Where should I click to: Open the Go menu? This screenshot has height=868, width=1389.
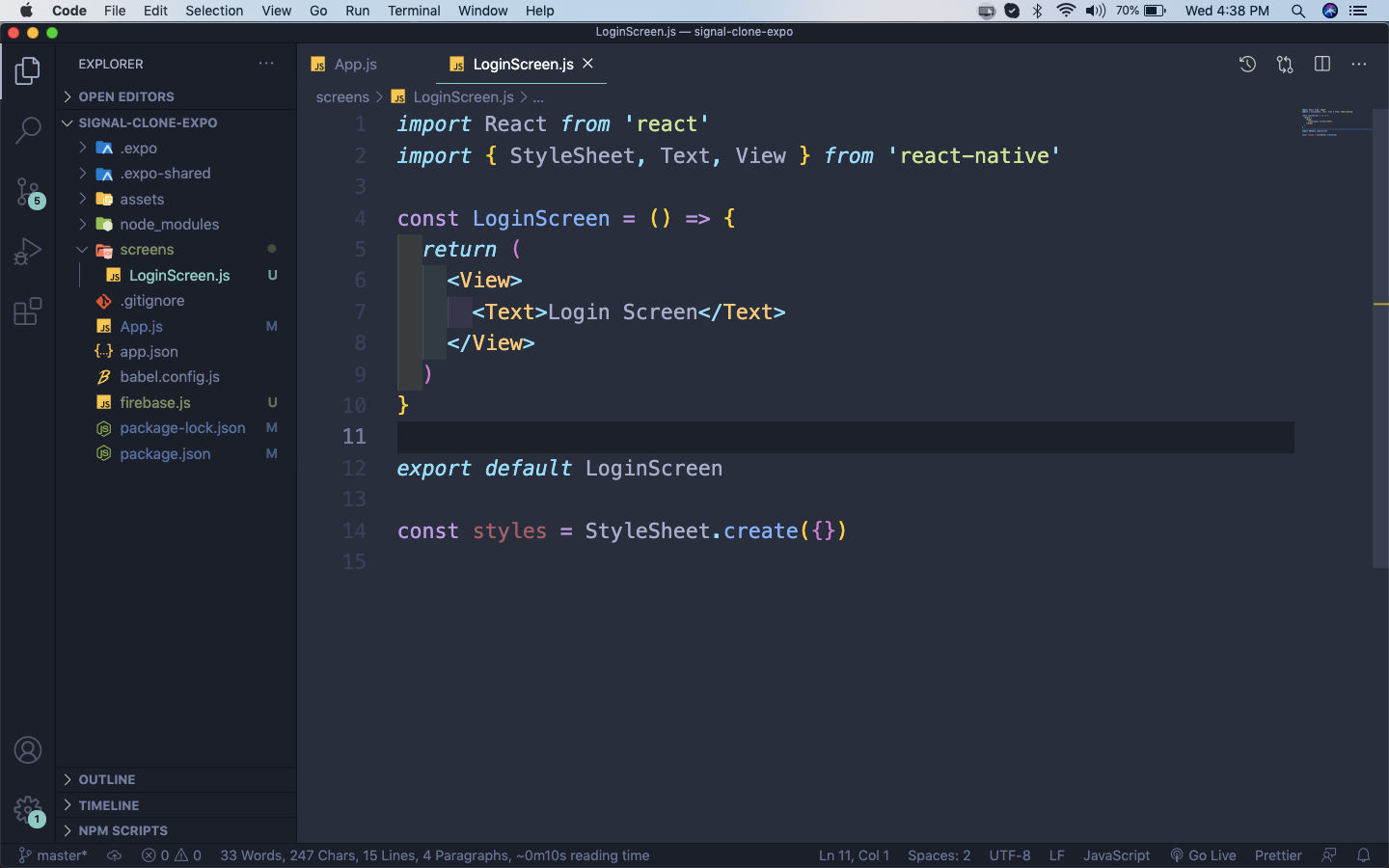coord(318,11)
